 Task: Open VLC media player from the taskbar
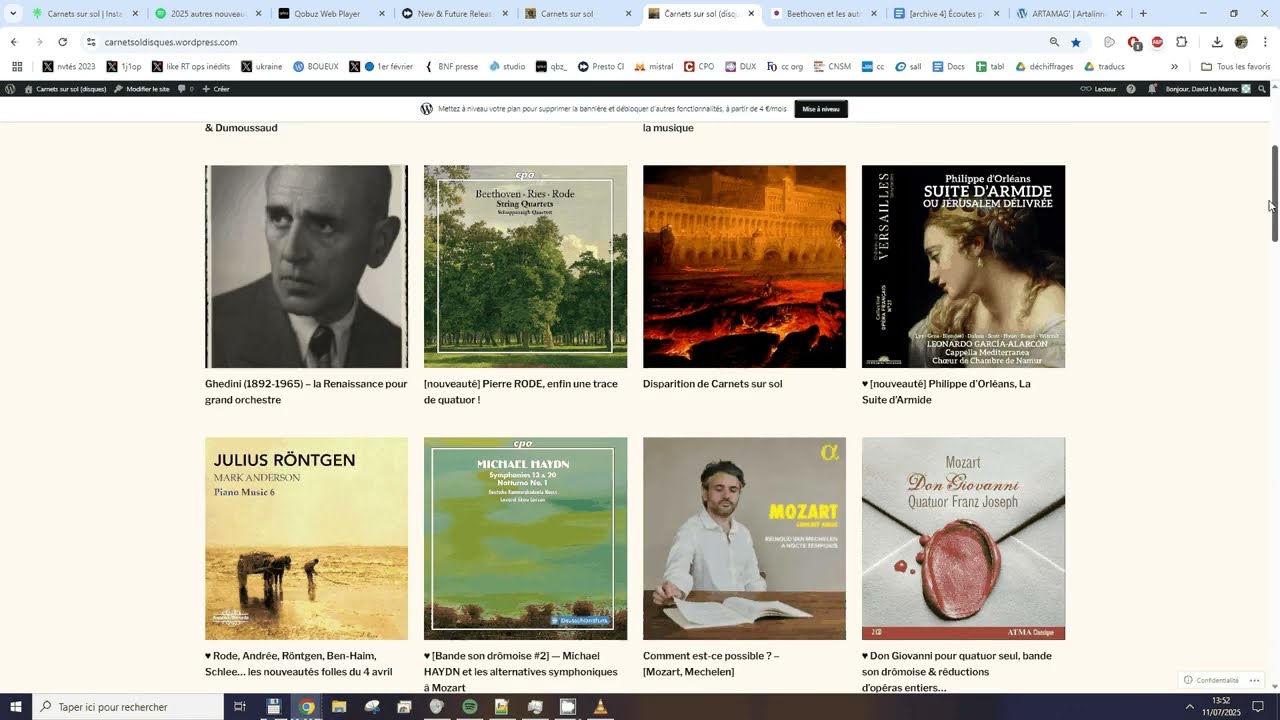coord(600,707)
